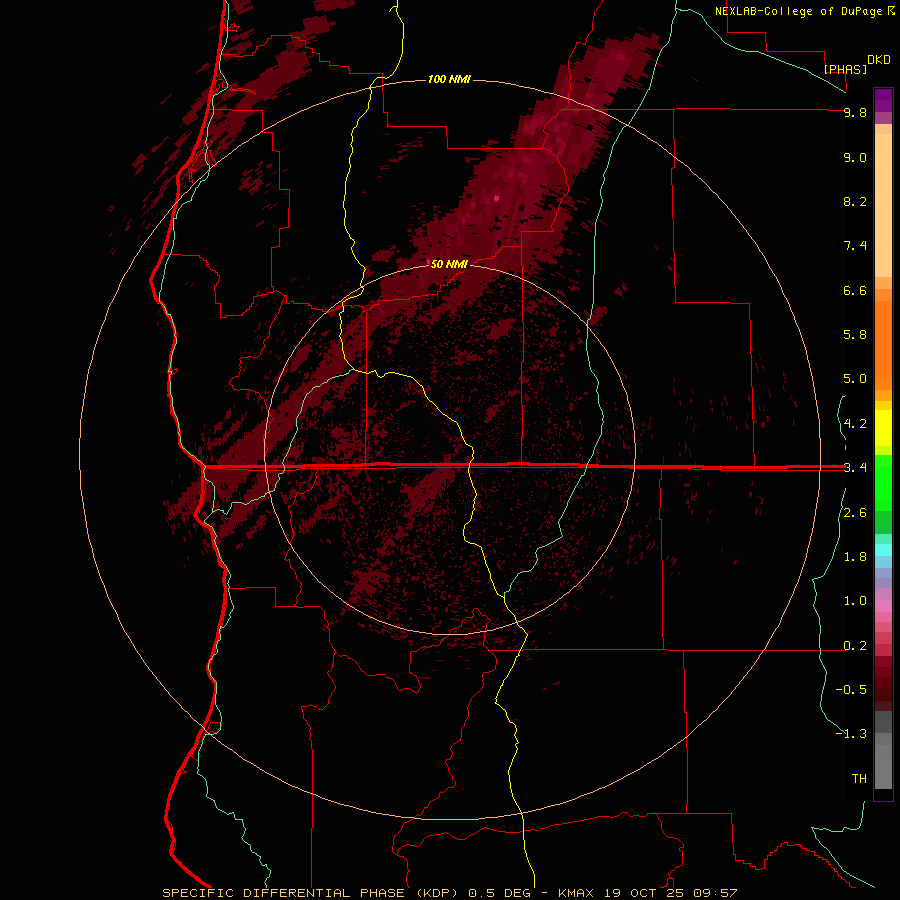The height and width of the screenshot is (900, 900).
Task: Click the 2.6 scale value
Action: 855,513
